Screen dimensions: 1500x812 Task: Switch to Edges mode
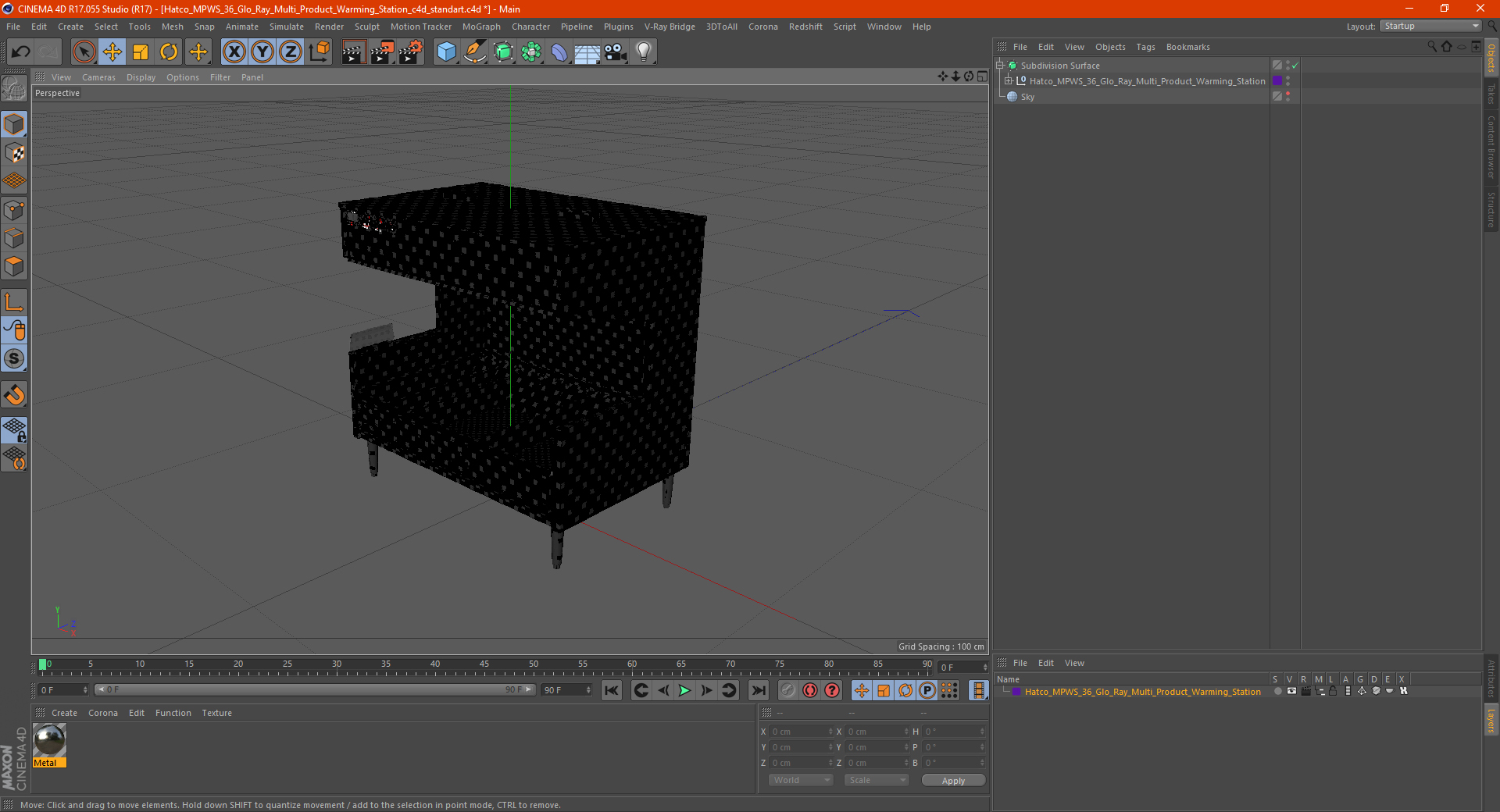point(14,238)
